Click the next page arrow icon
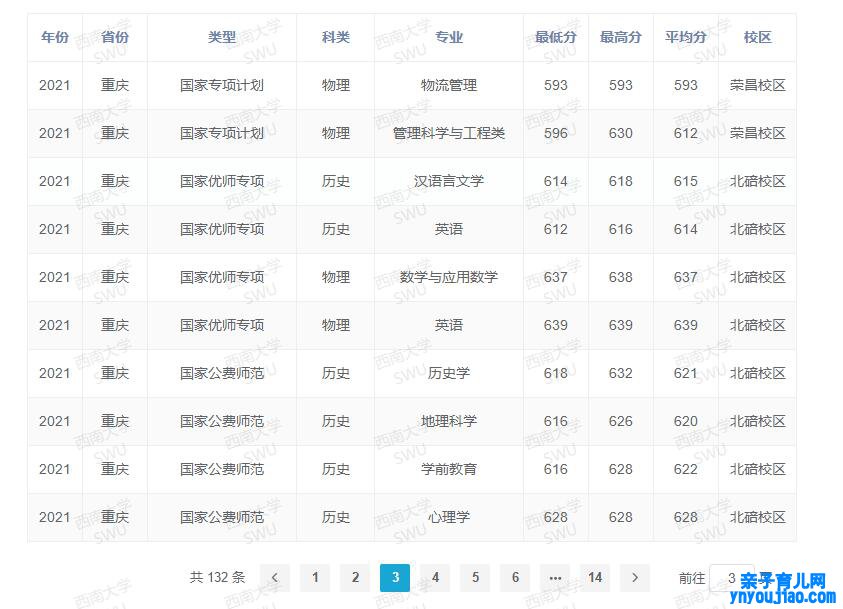This screenshot has height=609, width=843. pos(635,578)
